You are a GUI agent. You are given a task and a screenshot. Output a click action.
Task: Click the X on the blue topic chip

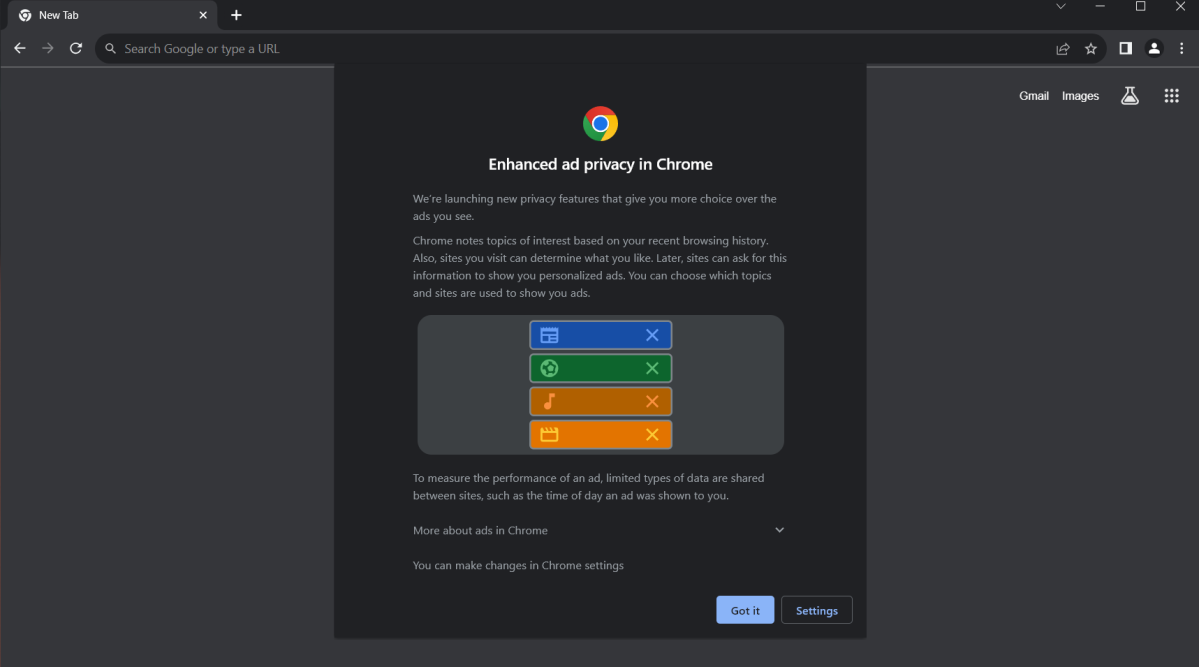coord(652,335)
